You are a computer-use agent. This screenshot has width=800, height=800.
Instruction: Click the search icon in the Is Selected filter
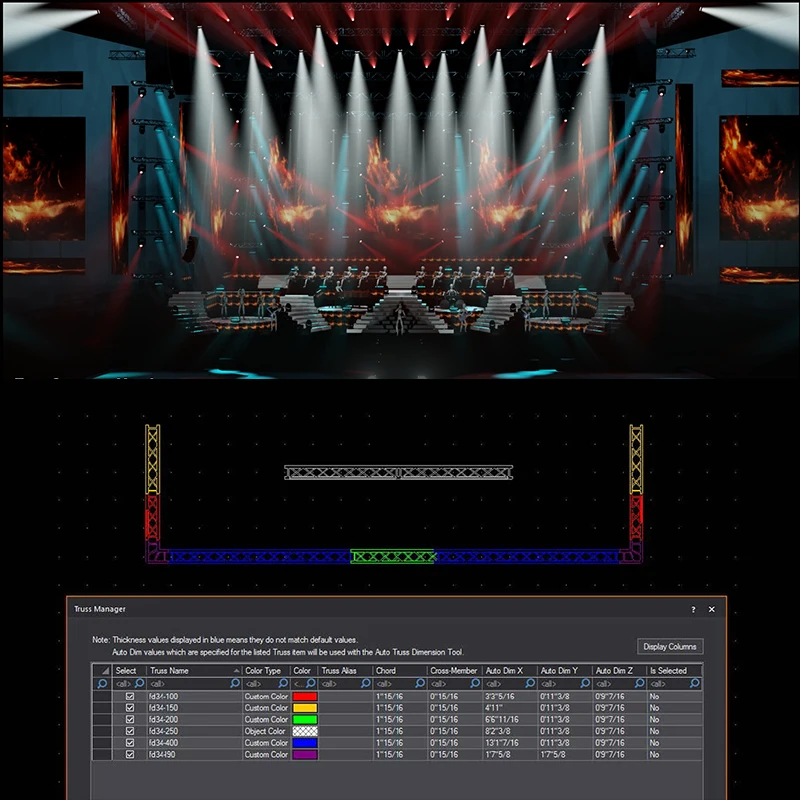(695, 683)
